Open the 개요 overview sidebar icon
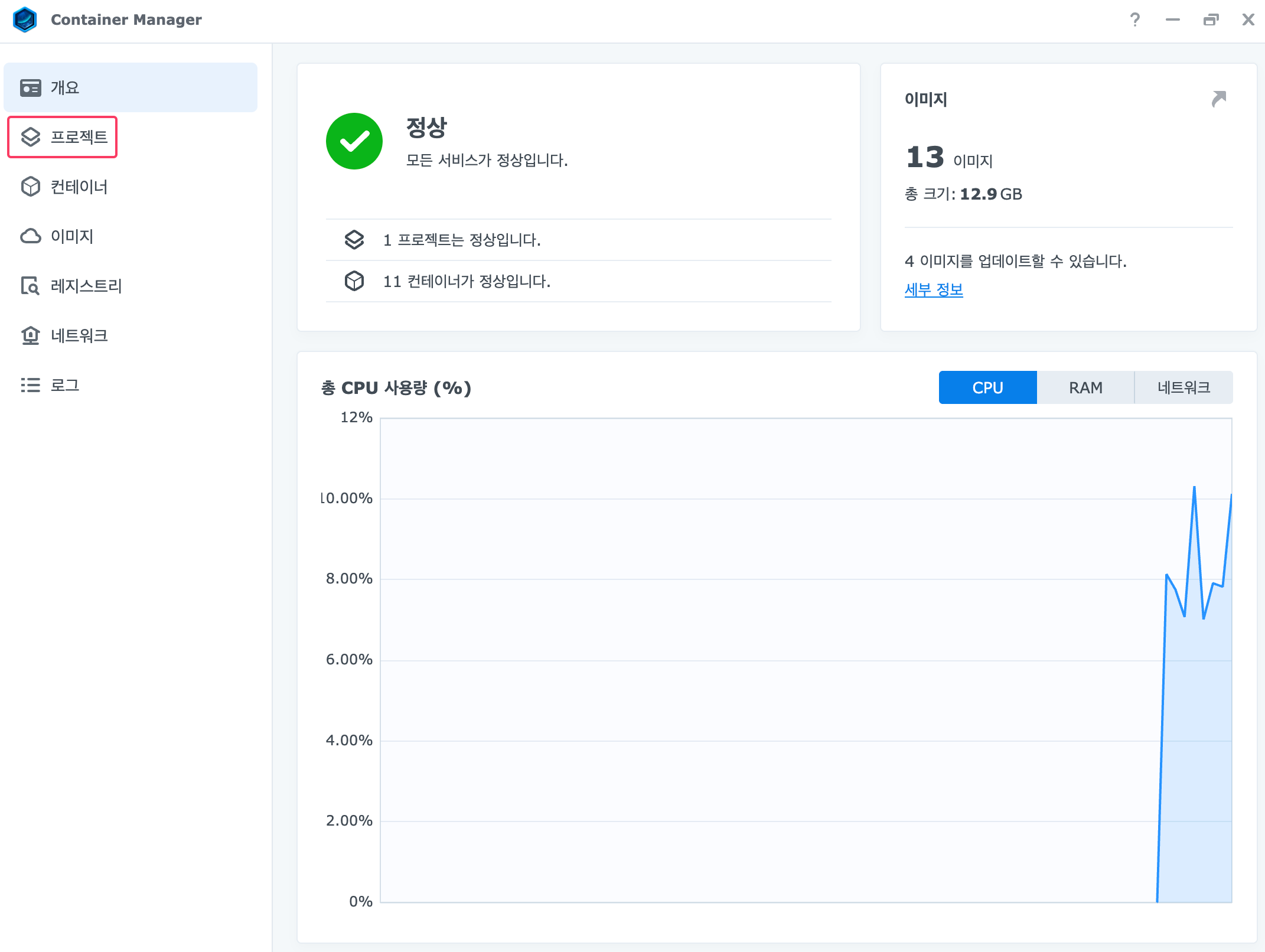 tap(31, 88)
